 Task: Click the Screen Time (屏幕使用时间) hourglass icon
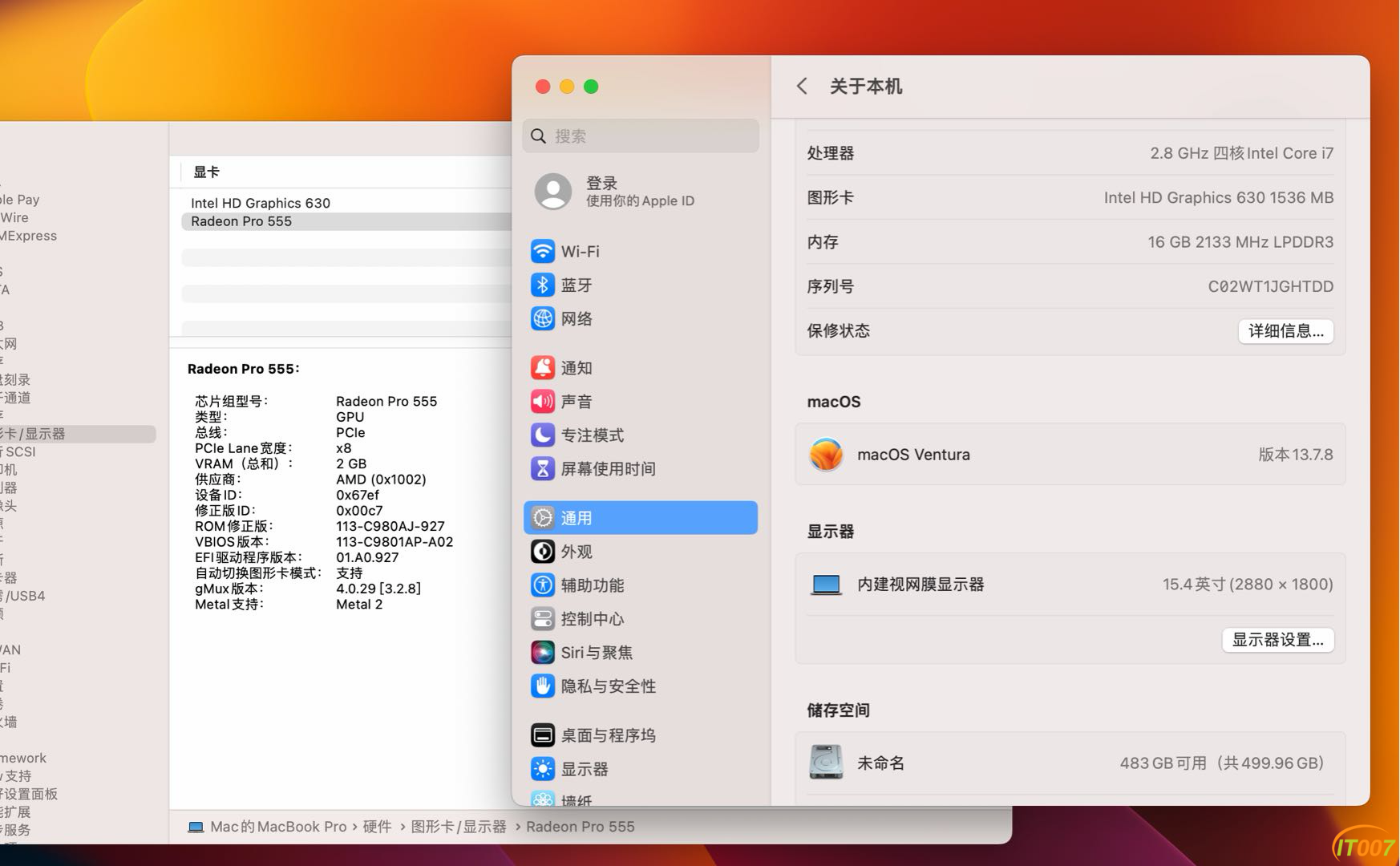(543, 468)
